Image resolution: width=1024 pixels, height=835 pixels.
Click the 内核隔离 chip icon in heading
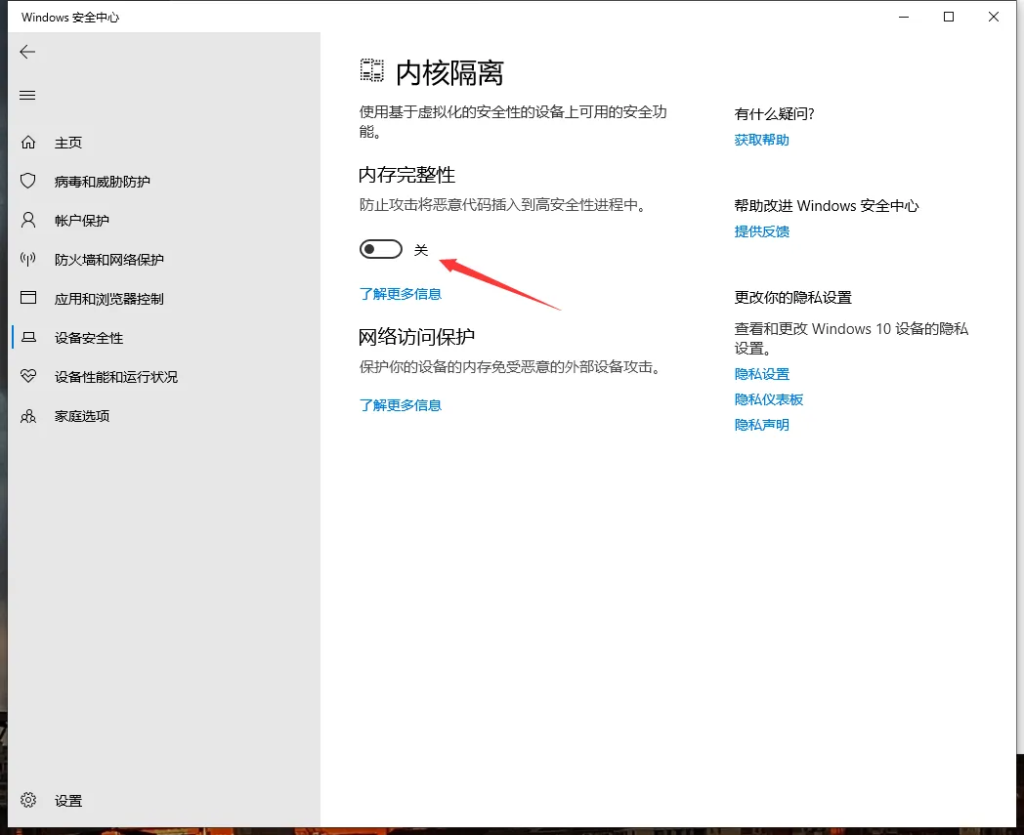click(372, 71)
